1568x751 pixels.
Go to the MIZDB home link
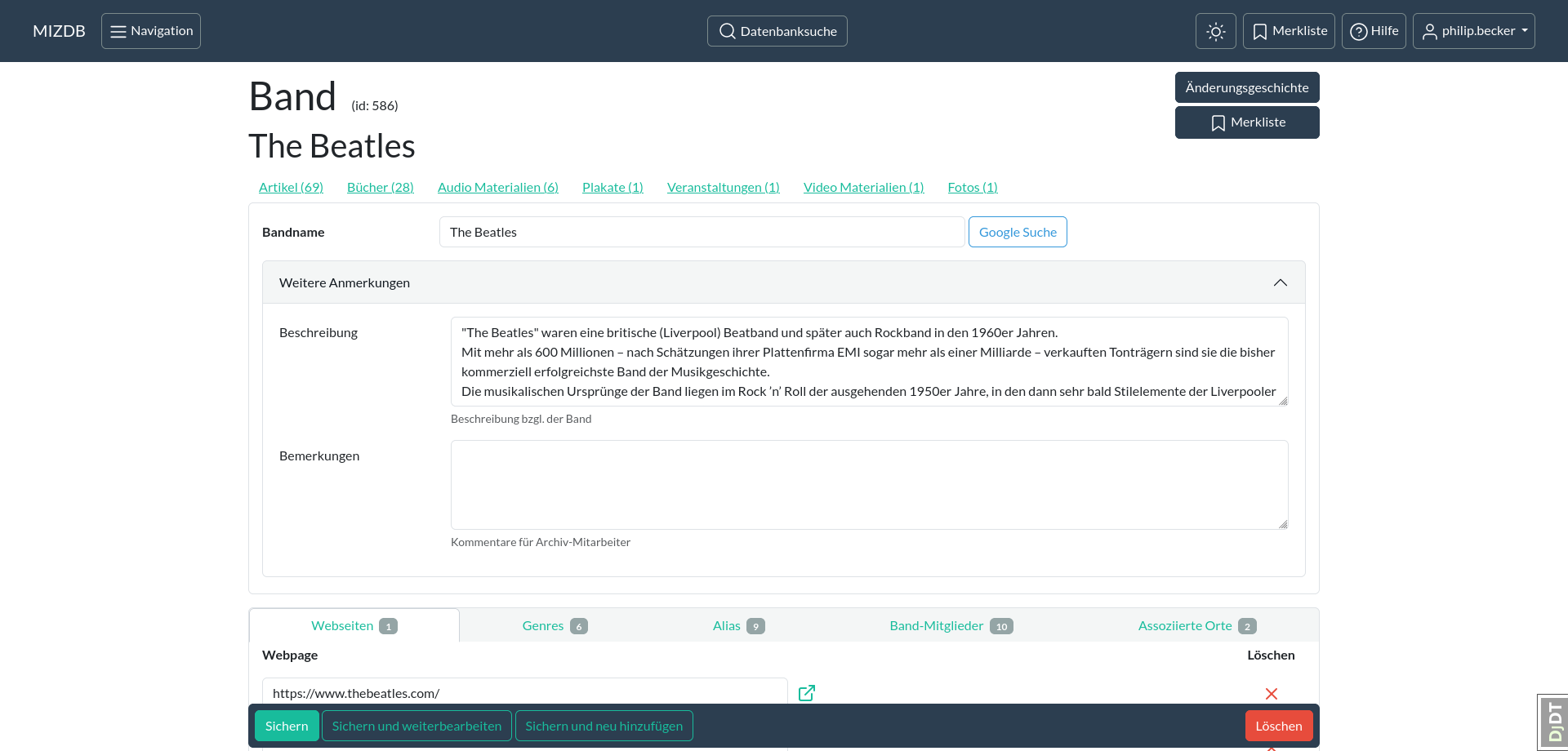[59, 31]
